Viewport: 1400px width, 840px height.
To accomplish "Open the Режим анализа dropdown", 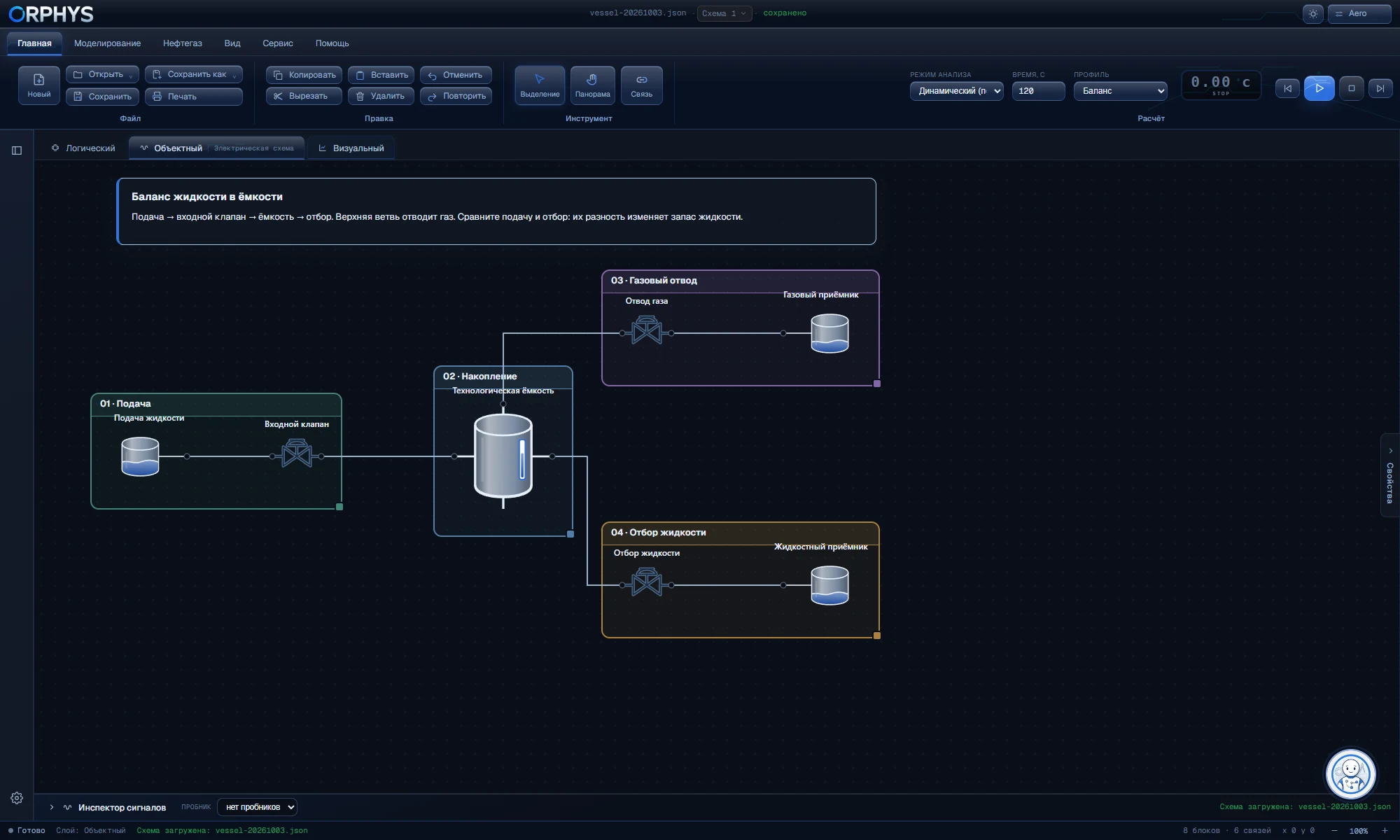I will coord(956,91).
